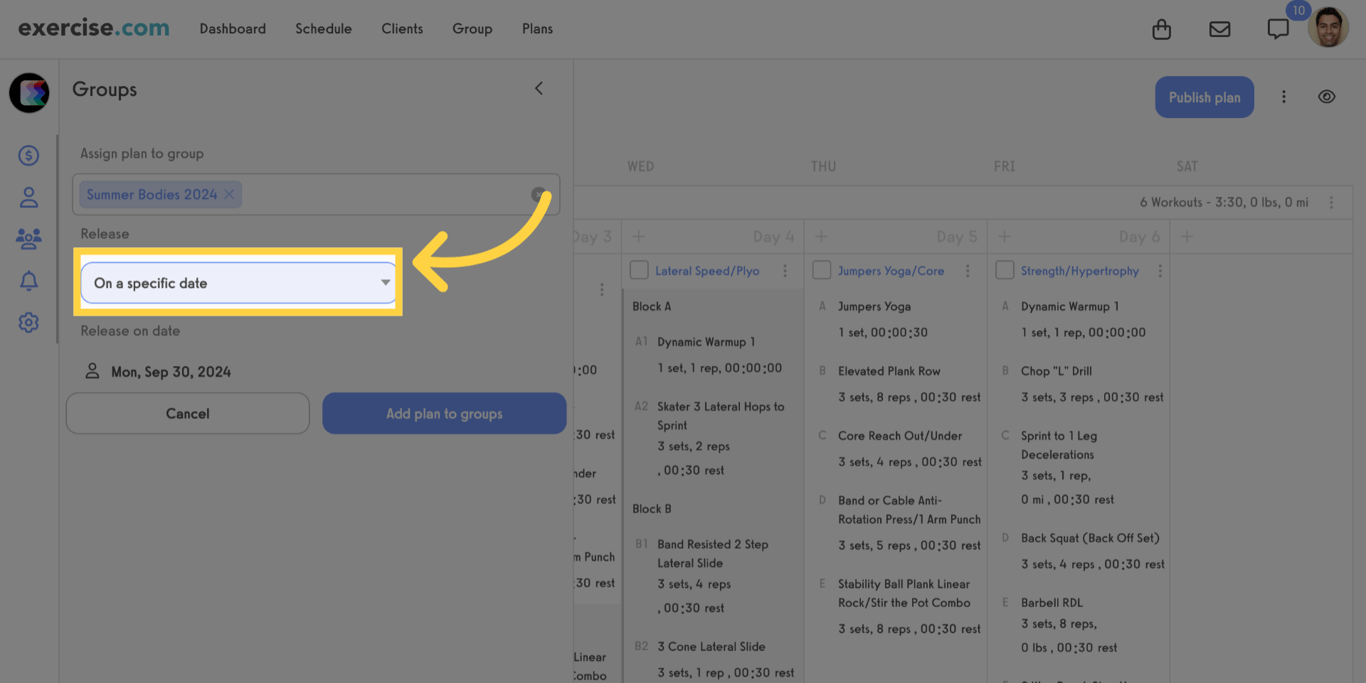Select the Jumpers Yoga/Core checkbox
Image resolution: width=1366 pixels, height=683 pixels.
tap(821, 270)
